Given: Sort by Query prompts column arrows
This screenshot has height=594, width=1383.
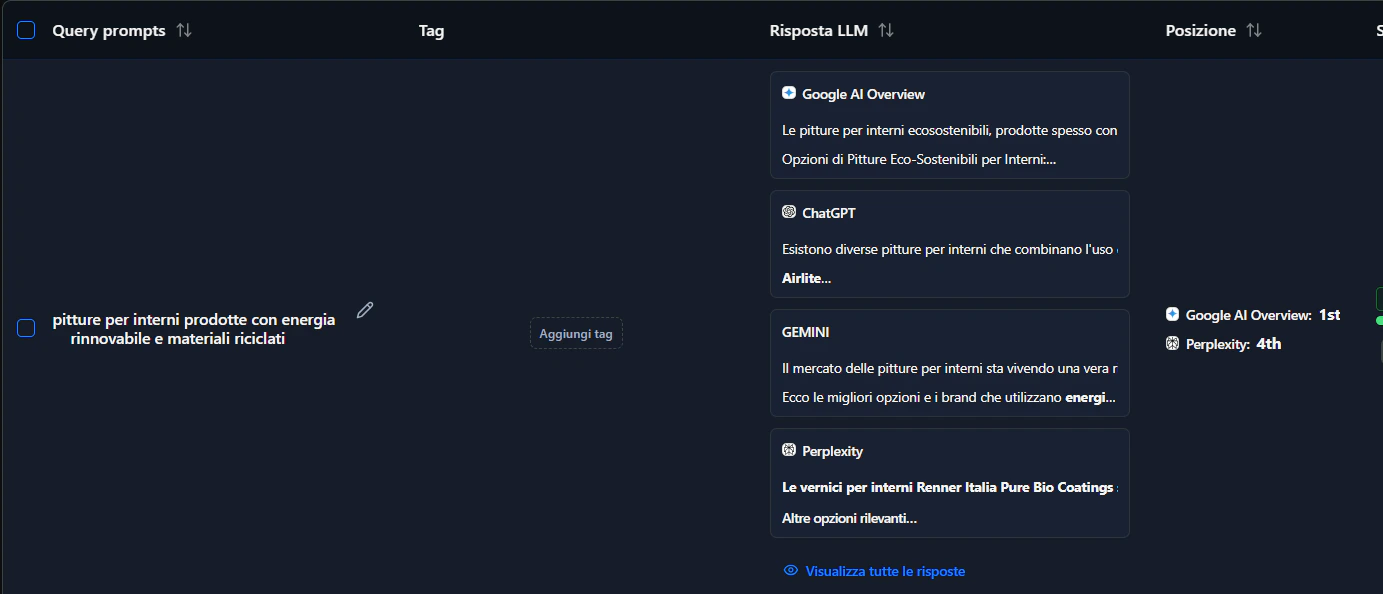Looking at the screenshot, I should coord(184,30).
